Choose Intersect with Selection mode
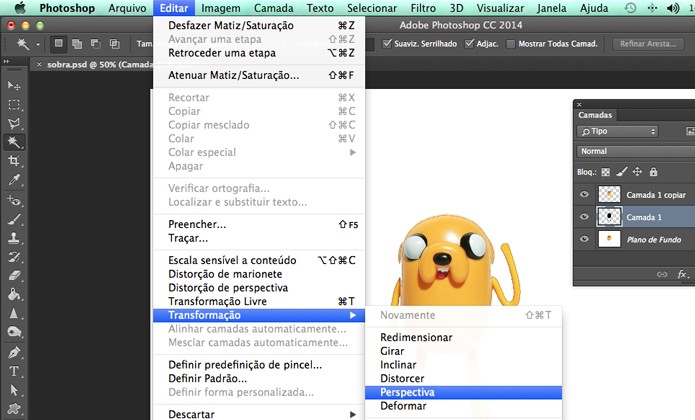 point(114,43)
